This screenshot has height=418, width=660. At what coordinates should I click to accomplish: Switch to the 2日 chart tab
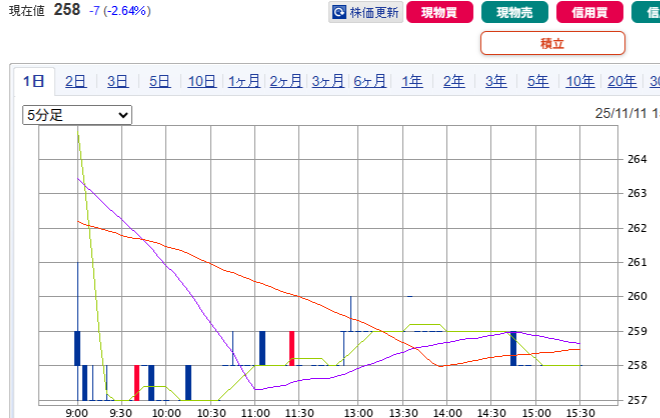click(76, 82)
